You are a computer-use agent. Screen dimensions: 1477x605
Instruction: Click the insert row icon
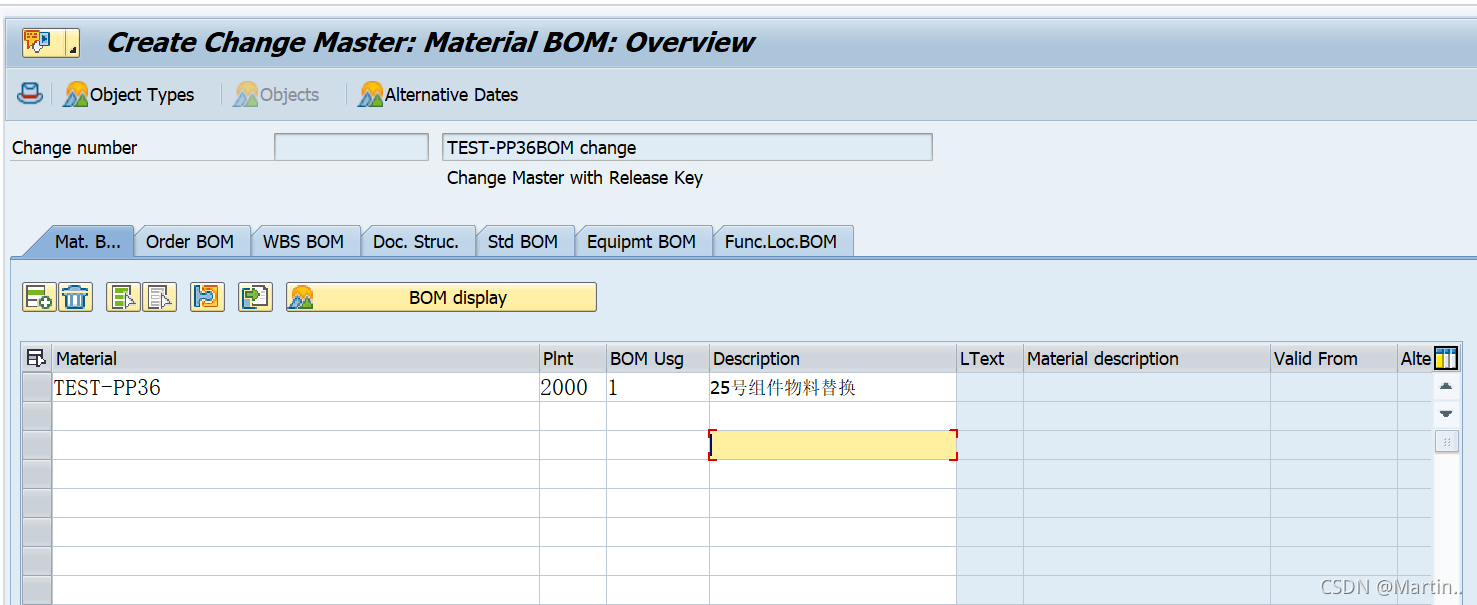pos(39,297)
